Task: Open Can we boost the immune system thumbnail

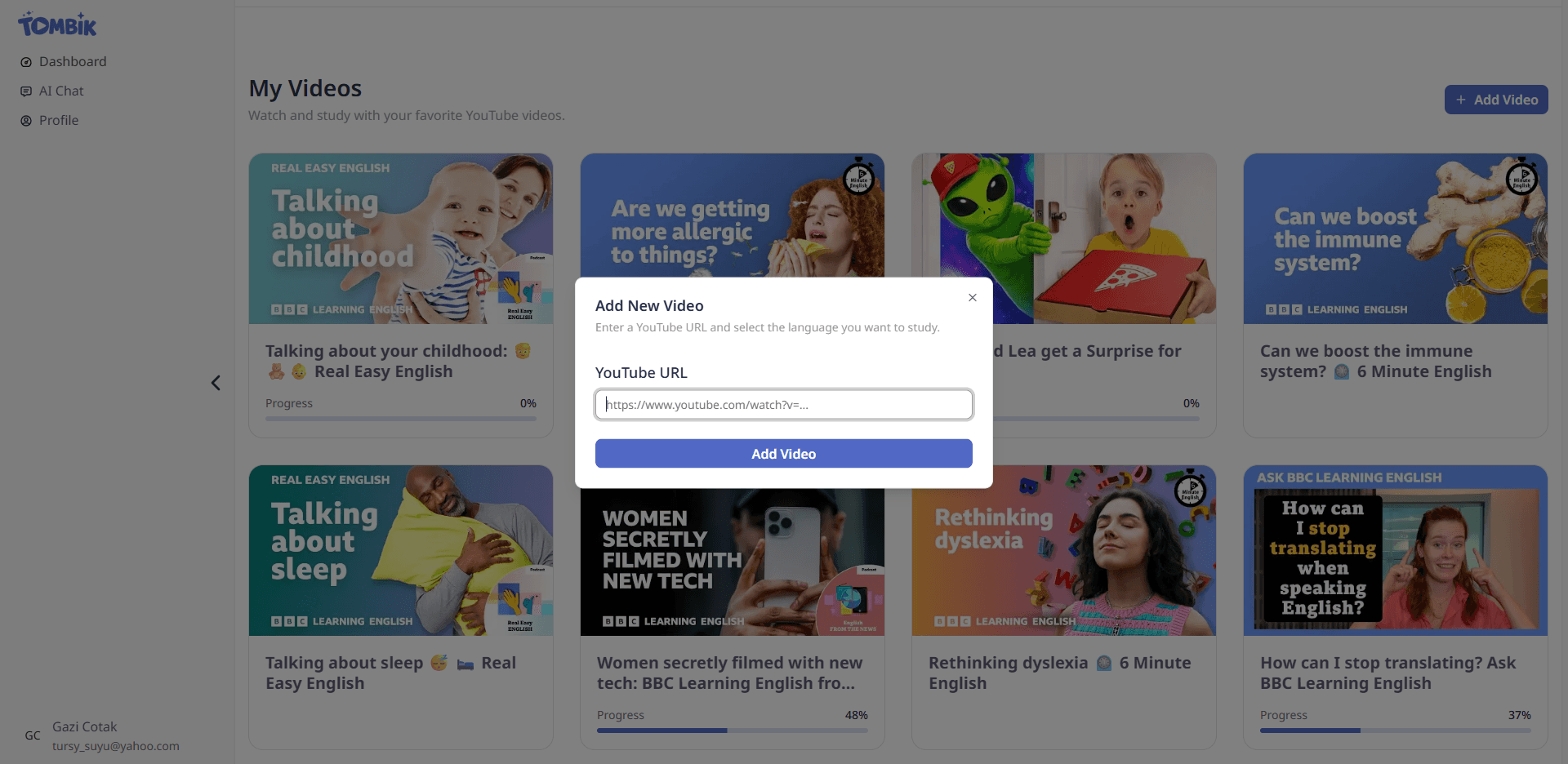Action: (1396, 238)
